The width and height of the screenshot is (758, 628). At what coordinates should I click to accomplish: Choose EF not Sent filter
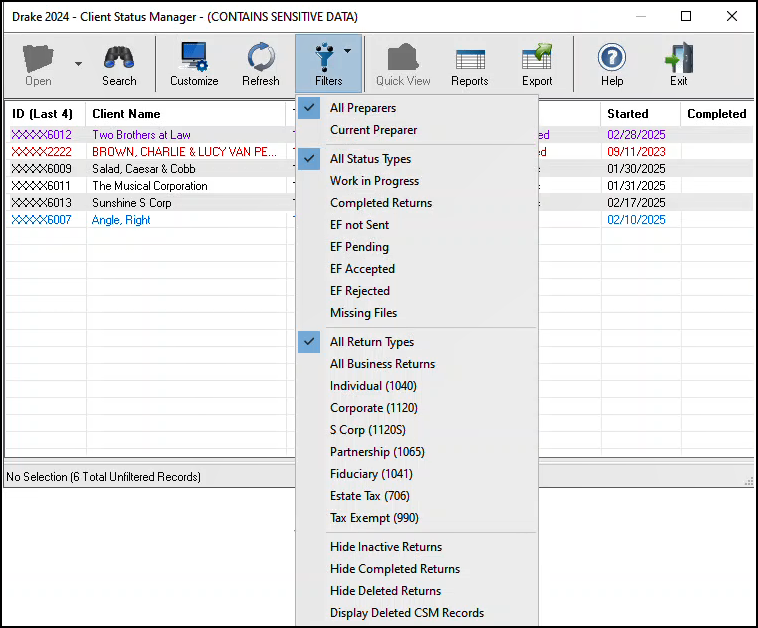coord(417,225)
